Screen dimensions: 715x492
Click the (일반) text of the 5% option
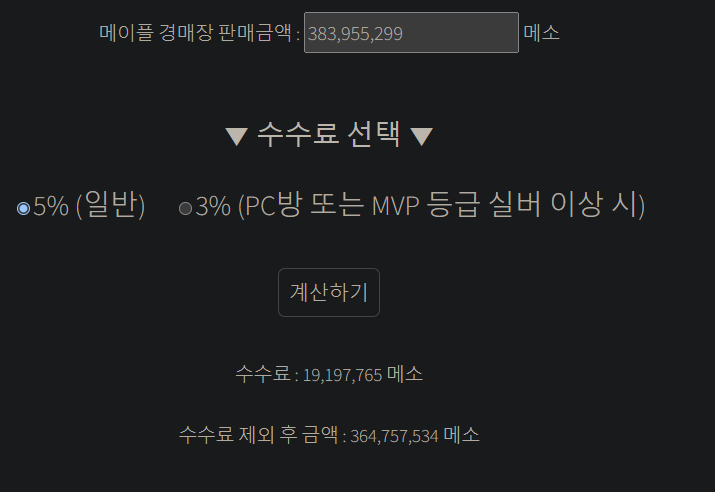pos(110,205)
